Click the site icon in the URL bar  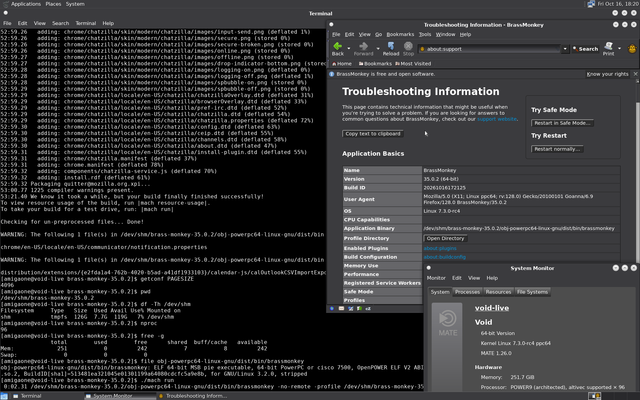(x=422, y=49)
